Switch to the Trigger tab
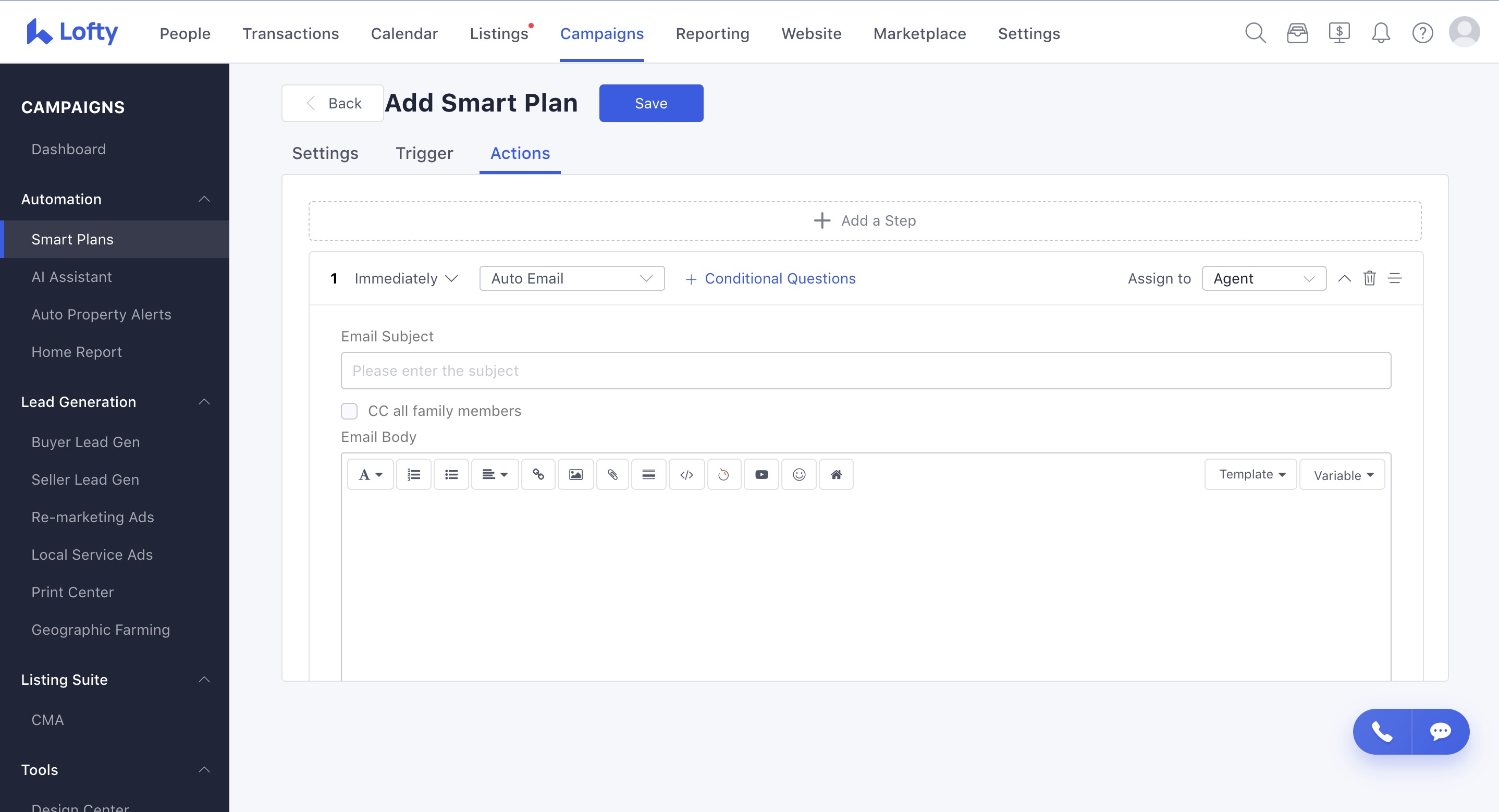Screen dimensions: 1499x812 [x=424, y=153]
